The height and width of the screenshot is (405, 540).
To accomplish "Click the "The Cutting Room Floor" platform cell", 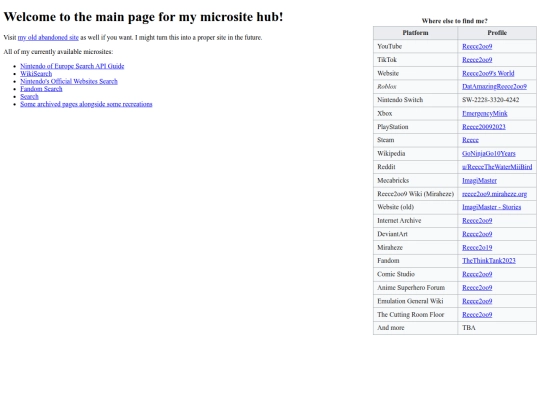I will (x=415, y=314).
